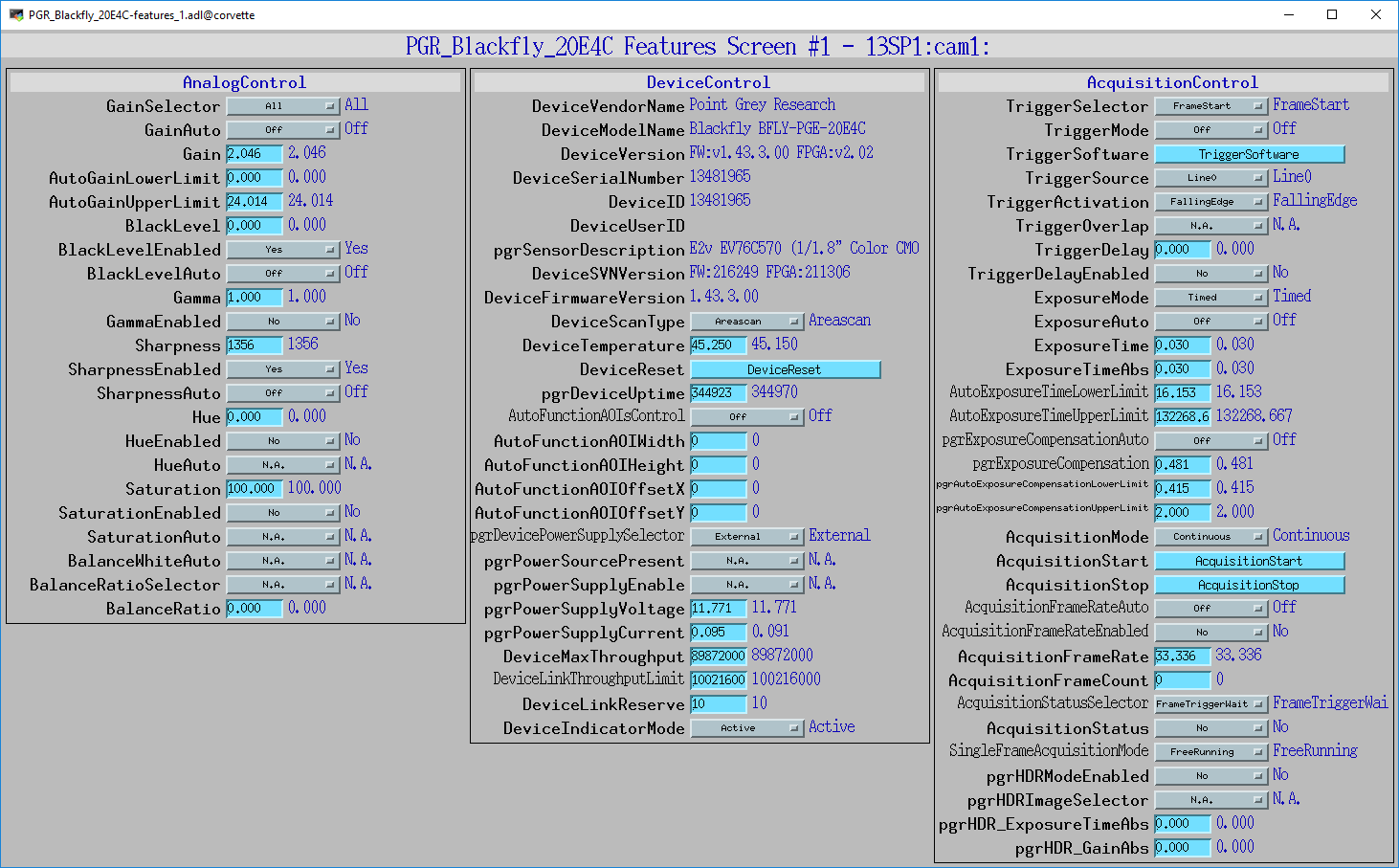Click the AcquisitionStop button
This screenshot has height=868, width=1399.
1250,585
